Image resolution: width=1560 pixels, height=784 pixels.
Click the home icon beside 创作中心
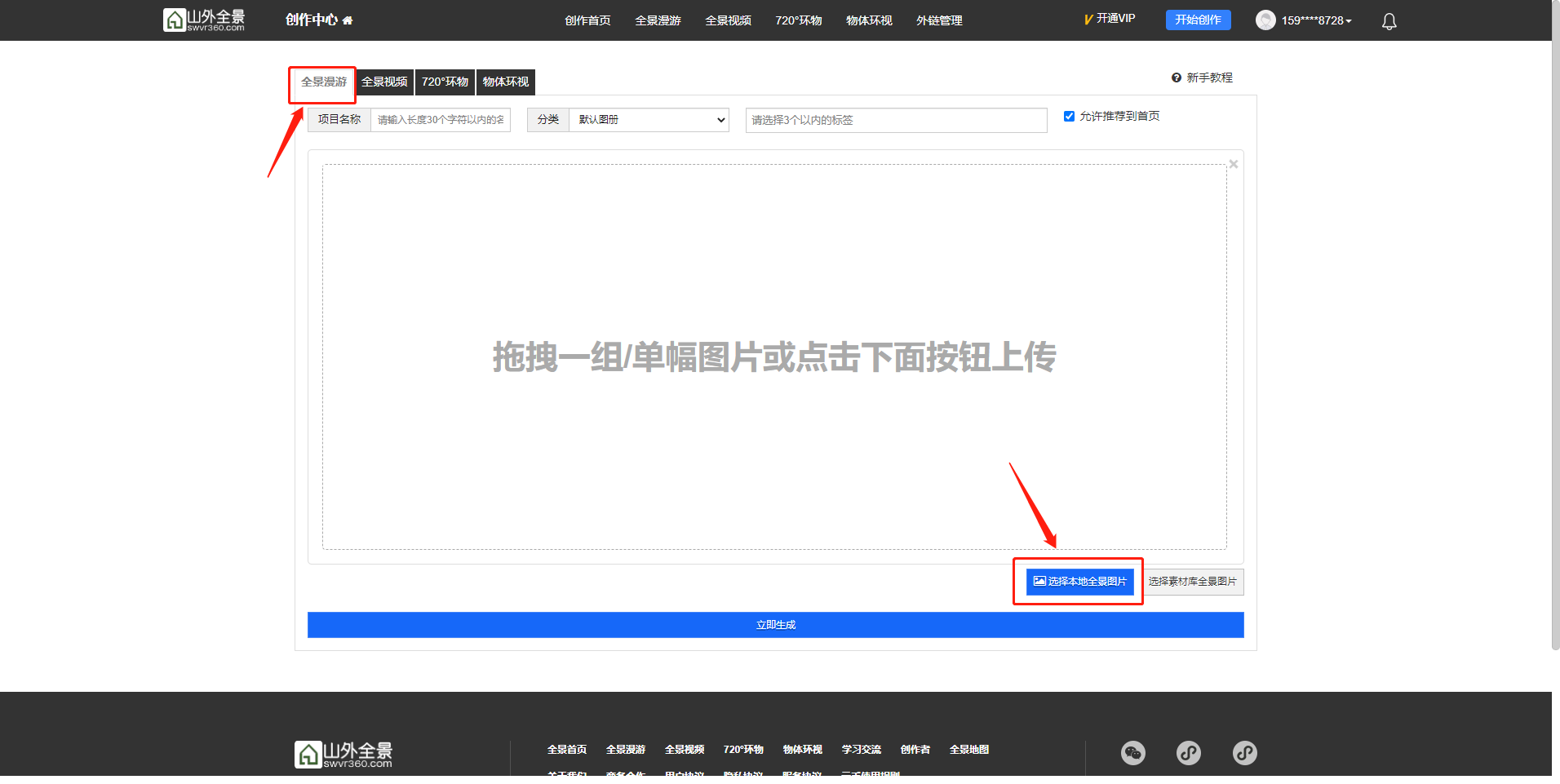pyautogui.click(x=348, y=20)
